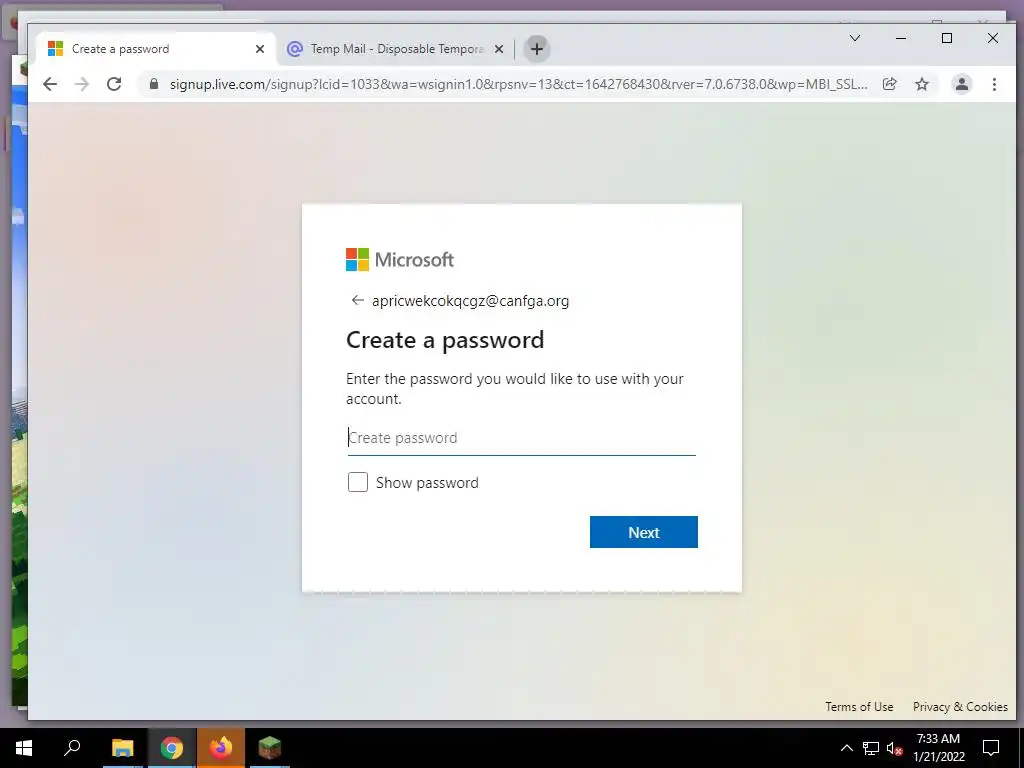The width and height of the screenshot is (1024, 768).
Task: Open Windows search from the taskbar
Action: click(x=72, y=748)
